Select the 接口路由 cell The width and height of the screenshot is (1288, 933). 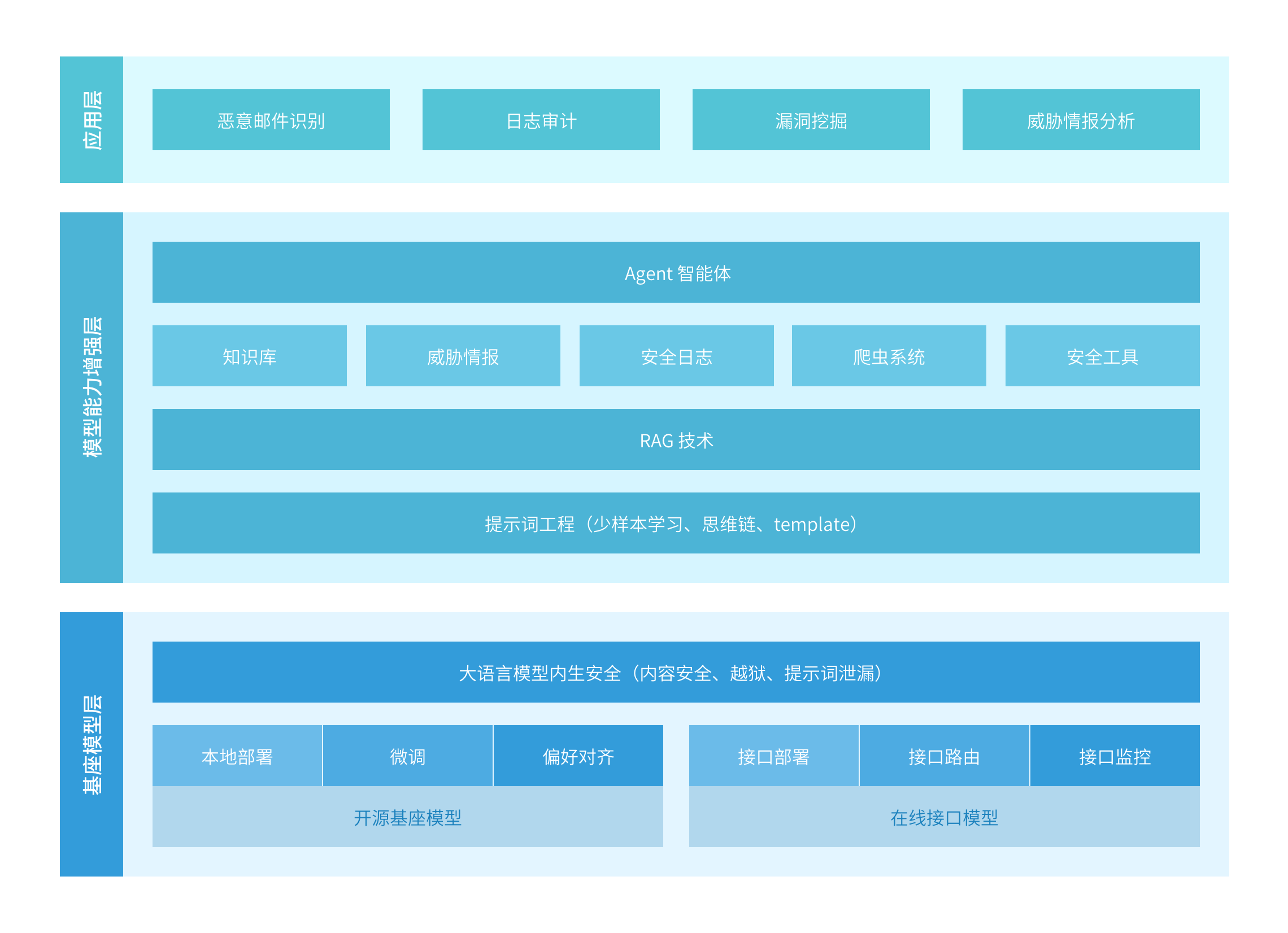click(x=944, y=756)
